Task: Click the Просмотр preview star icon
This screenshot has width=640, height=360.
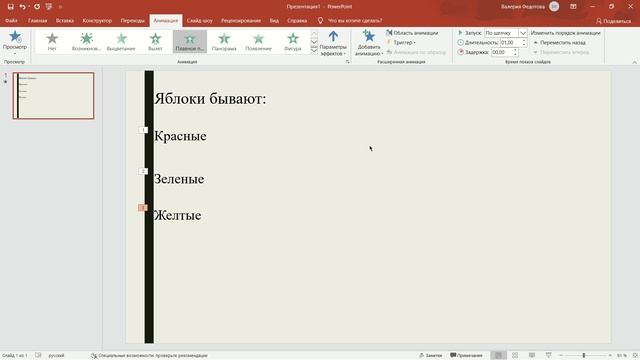Action: click(15, 37)
